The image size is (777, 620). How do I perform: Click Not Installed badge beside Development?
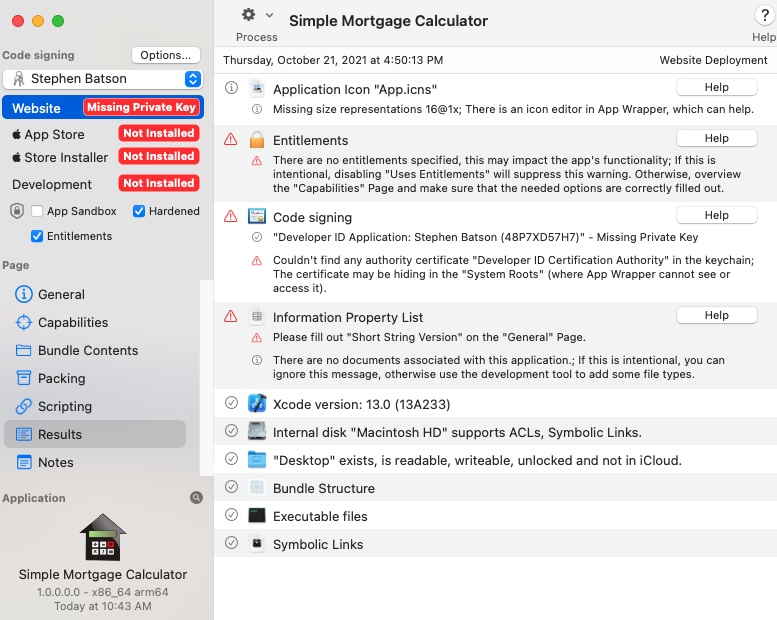(159, 183)
